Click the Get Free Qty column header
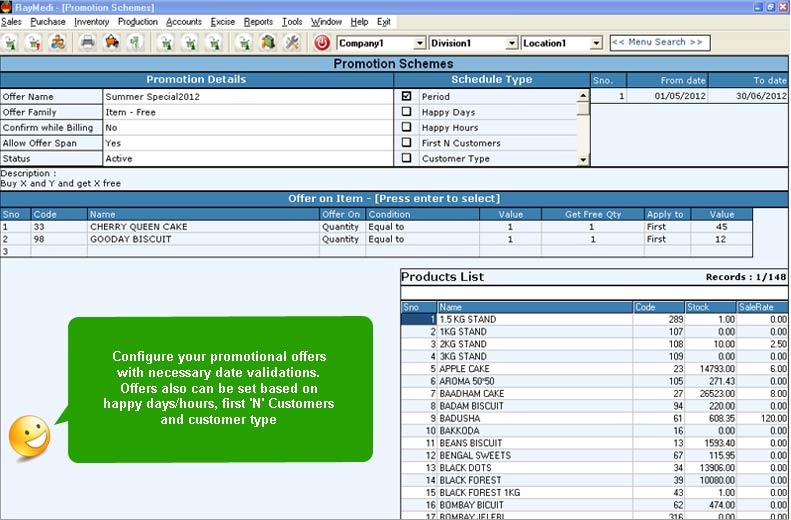Image resolution: width=791 pixels, height=520 pixels. coord(593,214)
